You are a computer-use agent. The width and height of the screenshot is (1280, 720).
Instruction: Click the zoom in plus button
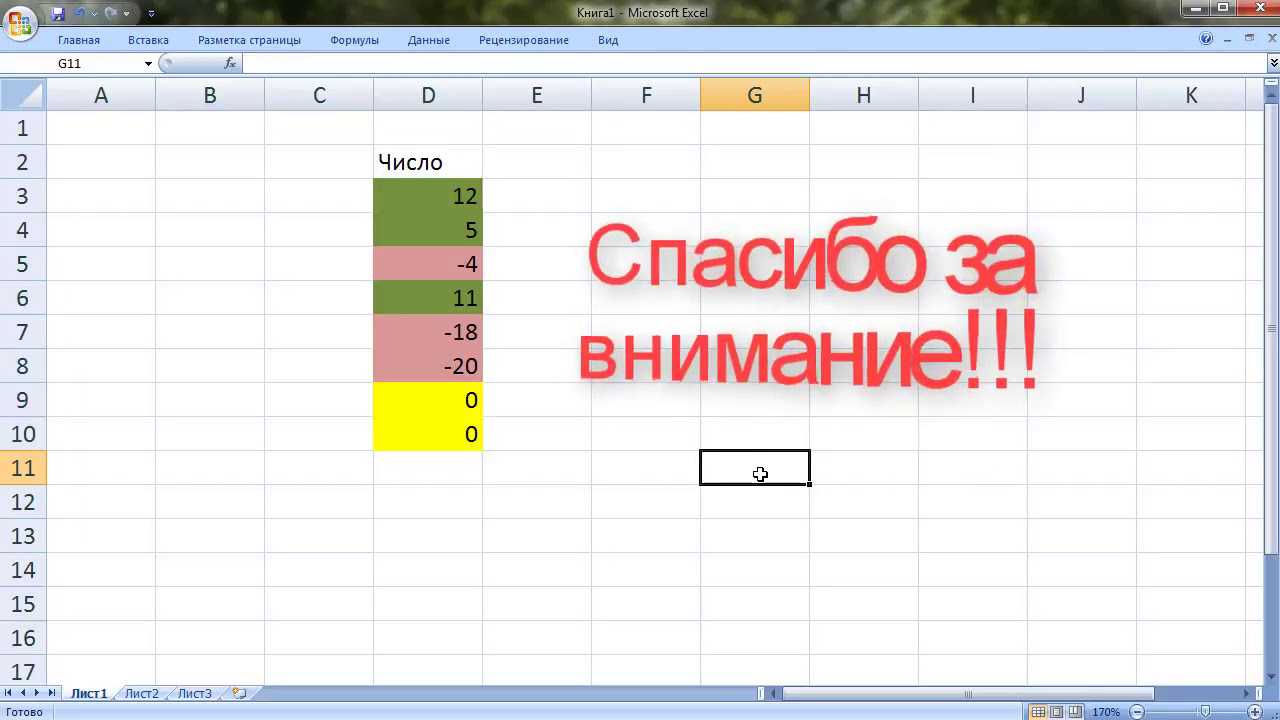pyautogui.click(x=1255, y=712)
